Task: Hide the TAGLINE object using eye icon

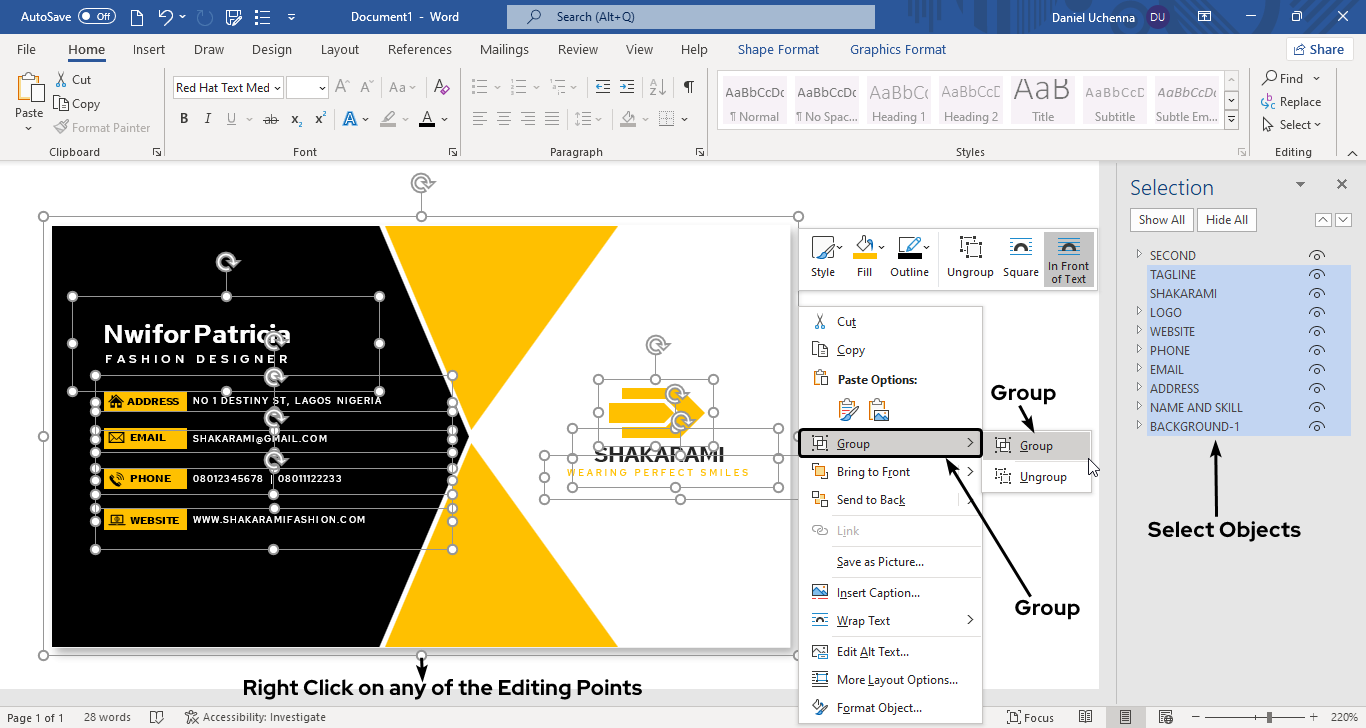Action: [x=1316, y=275]
